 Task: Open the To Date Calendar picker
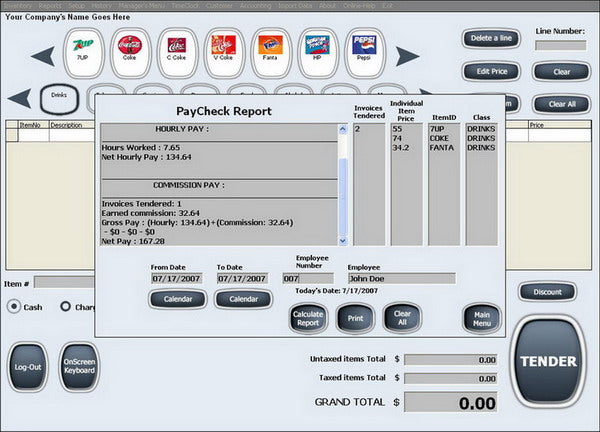click(x=244, y=299)
